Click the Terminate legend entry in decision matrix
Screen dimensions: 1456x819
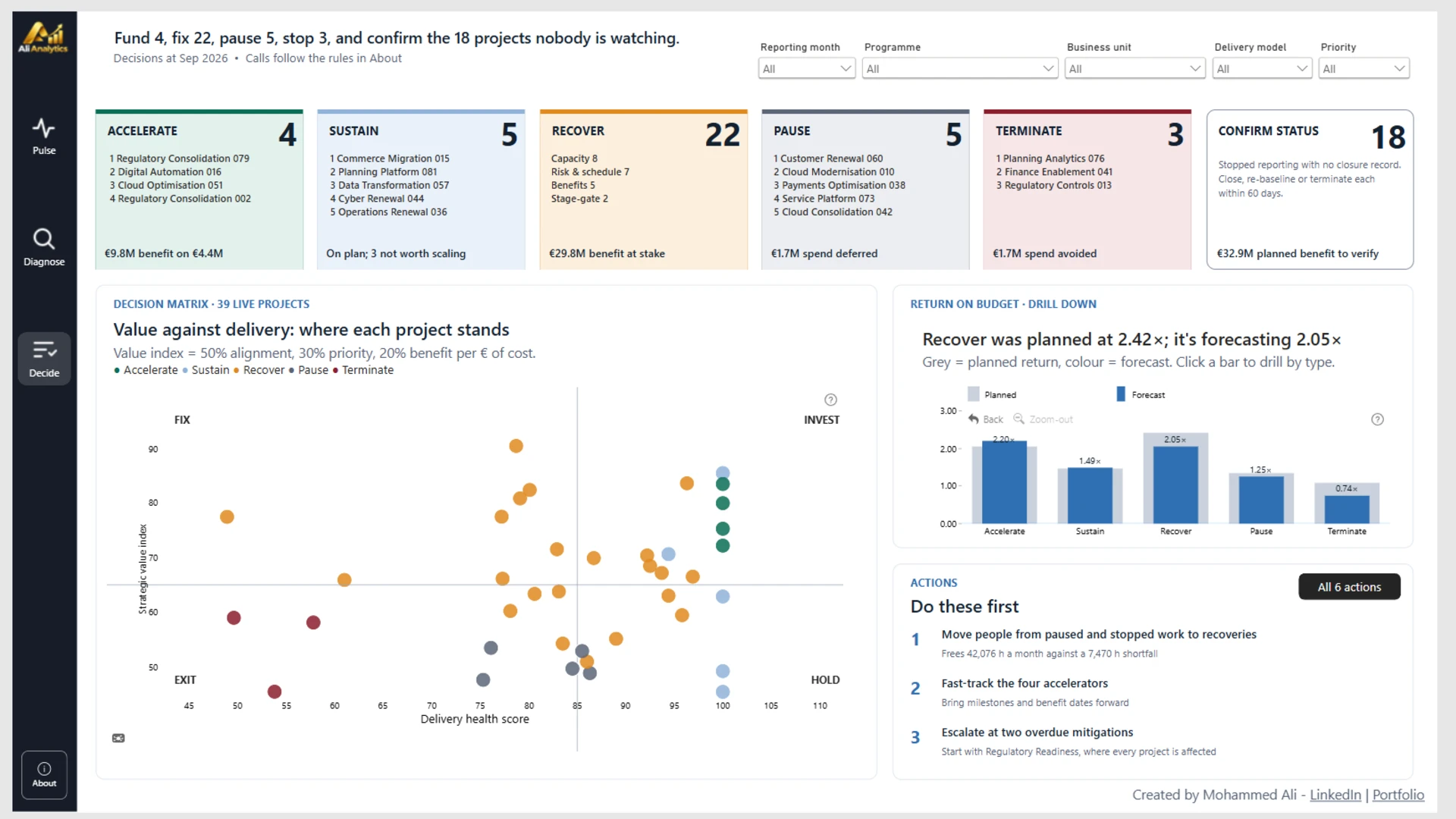coord(363,370)
